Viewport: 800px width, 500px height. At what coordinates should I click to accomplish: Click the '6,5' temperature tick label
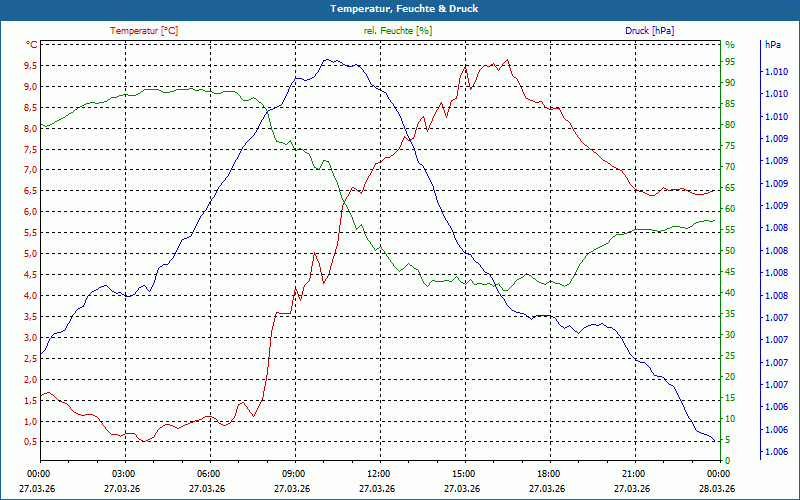pos(32,191)
